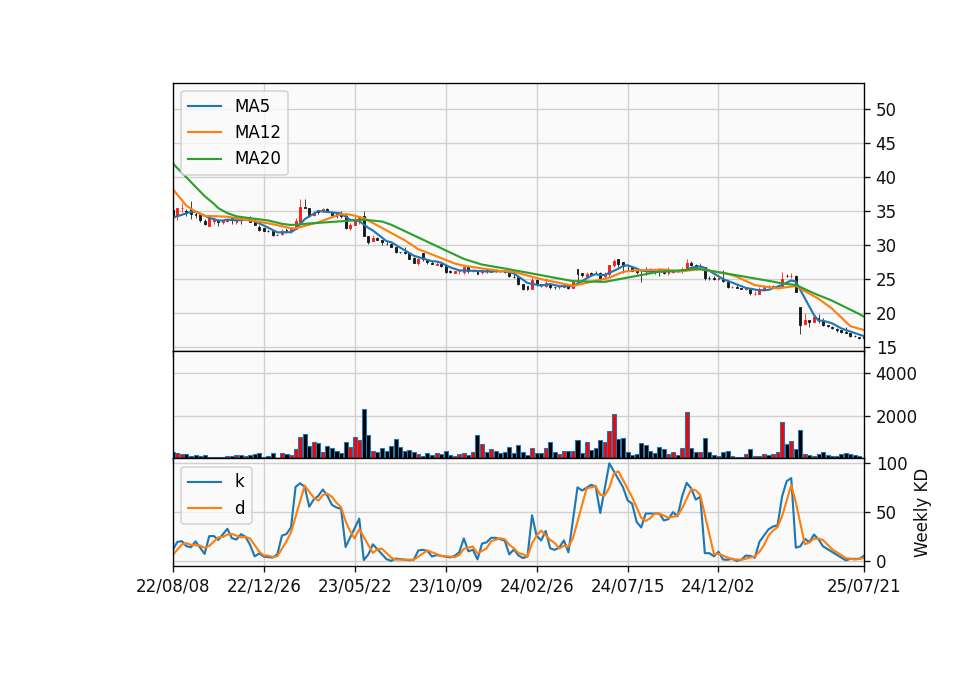
Task: Select the 24/02/26 date tick label
Action: pyautogui.click(x=537, y=586)
